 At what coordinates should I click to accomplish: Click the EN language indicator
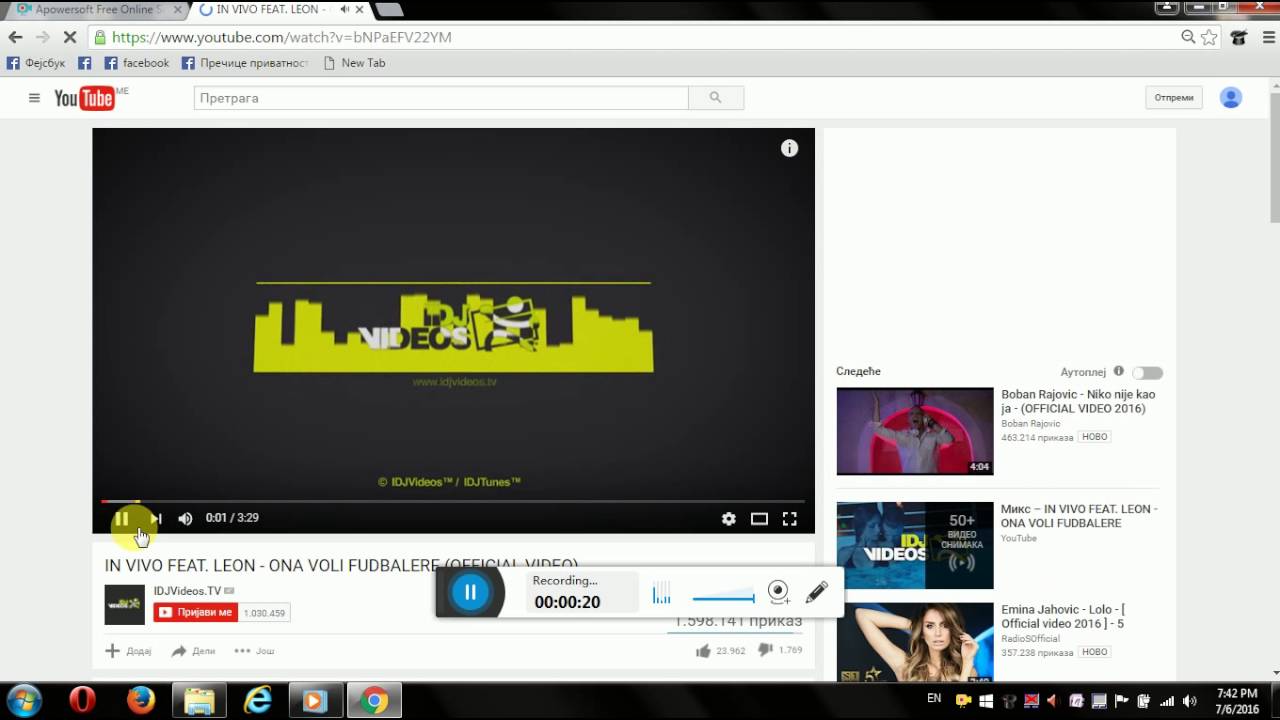coord(934,698)
